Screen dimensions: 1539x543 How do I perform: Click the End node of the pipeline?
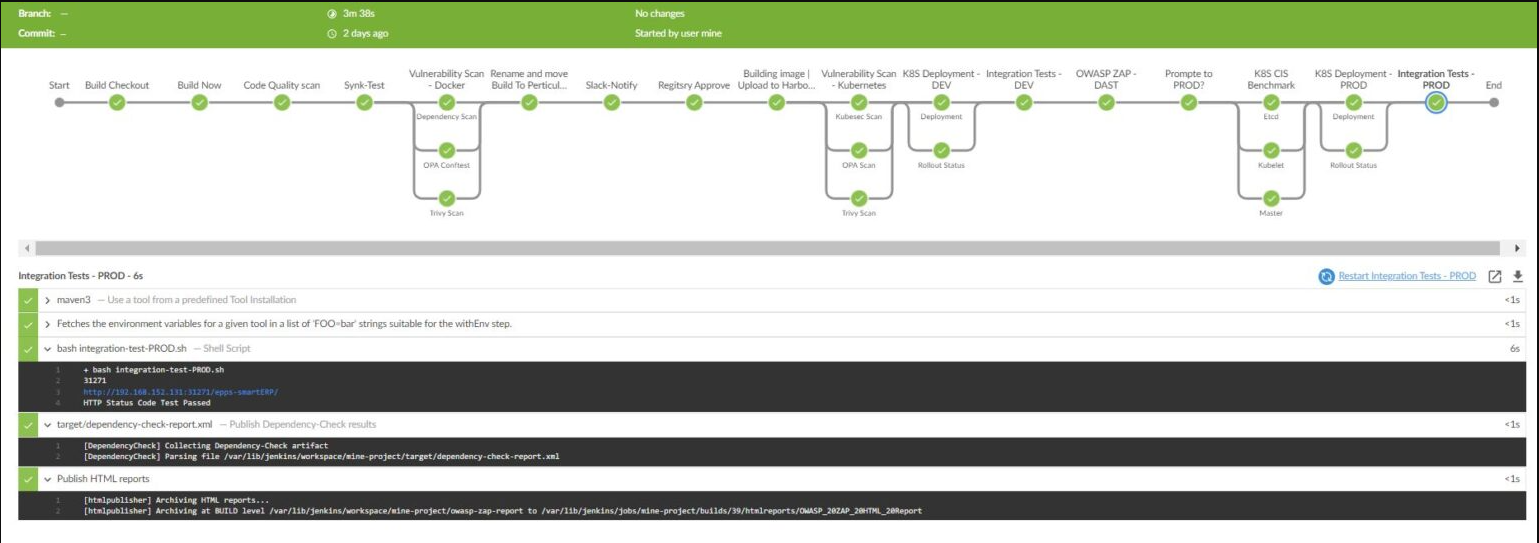(x=1494, y=102)
